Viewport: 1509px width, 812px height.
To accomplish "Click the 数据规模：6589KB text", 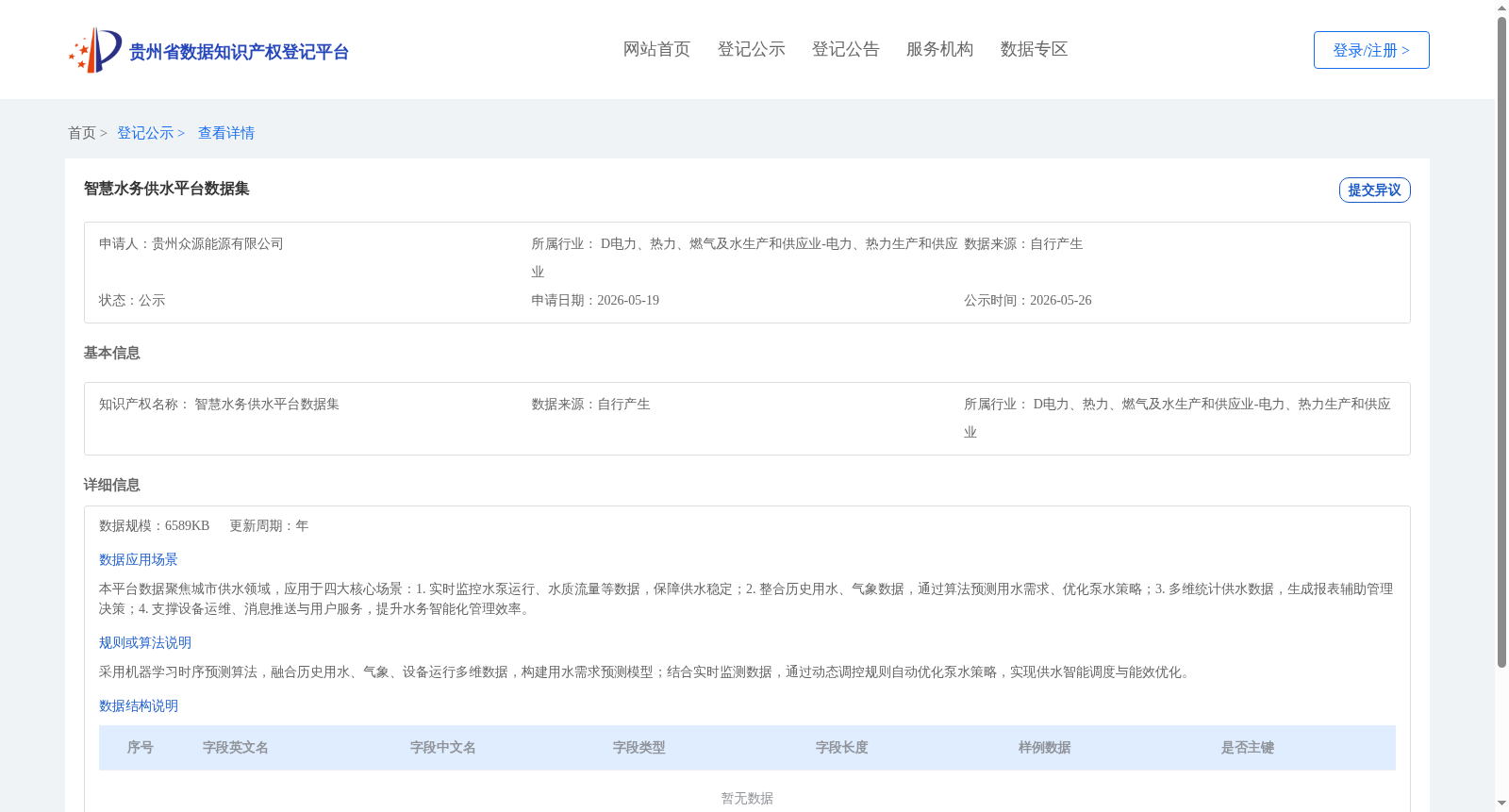I will coord(154,525).
